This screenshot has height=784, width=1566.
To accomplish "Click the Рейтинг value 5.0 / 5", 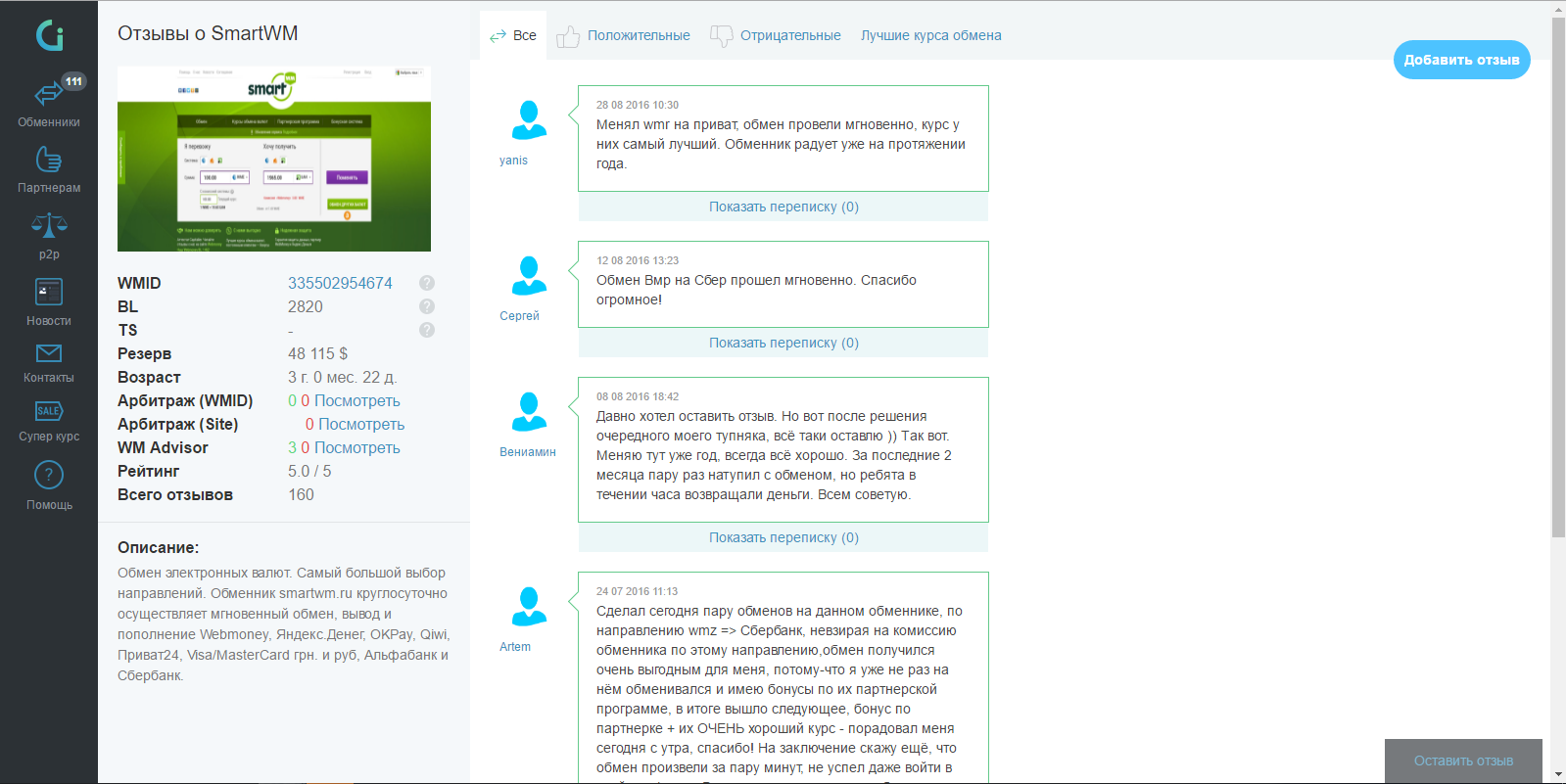I will pyautogui.click(x=309, y=471).
